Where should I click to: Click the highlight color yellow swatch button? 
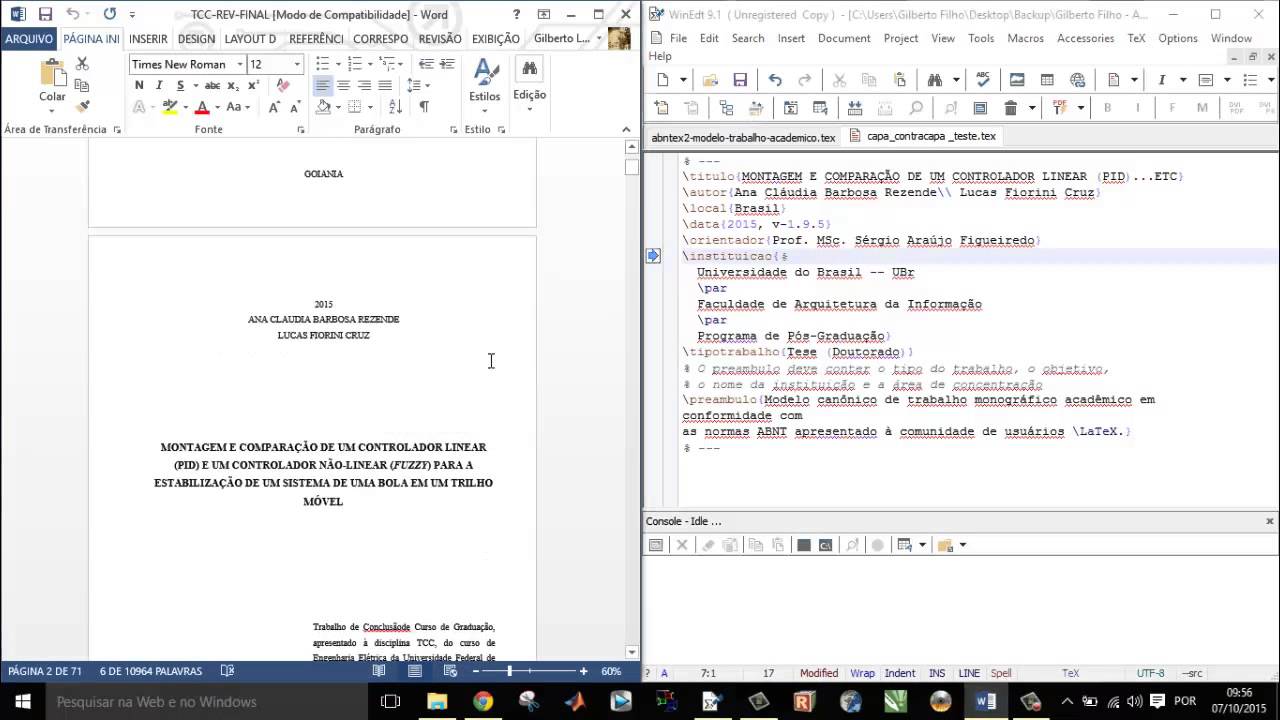(x=170, y=107)
